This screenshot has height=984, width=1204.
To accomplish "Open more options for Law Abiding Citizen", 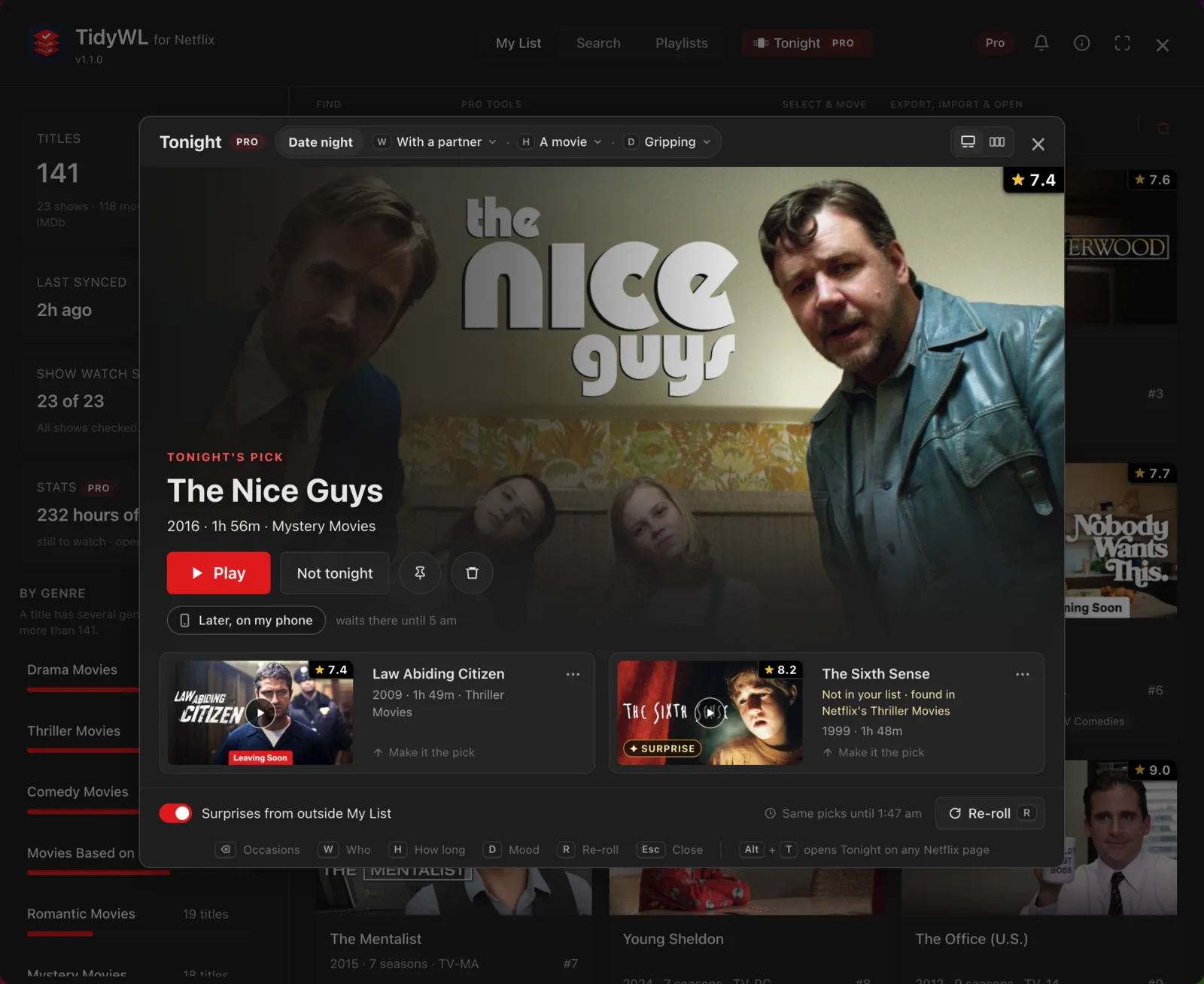I will [573, 674].
